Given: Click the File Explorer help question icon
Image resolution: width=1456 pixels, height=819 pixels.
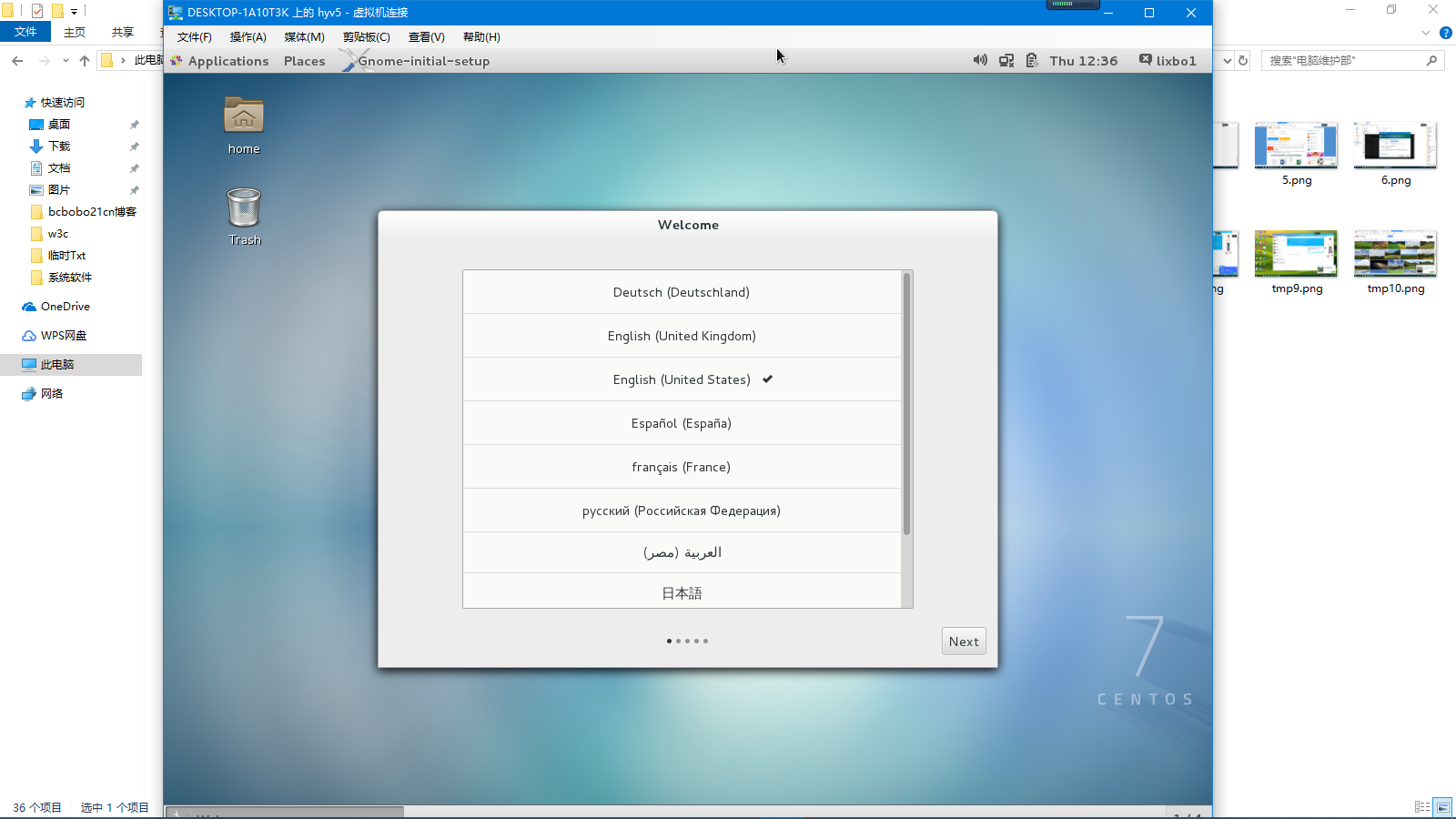Looking at the screenshot, I should tap(1445, 33).
